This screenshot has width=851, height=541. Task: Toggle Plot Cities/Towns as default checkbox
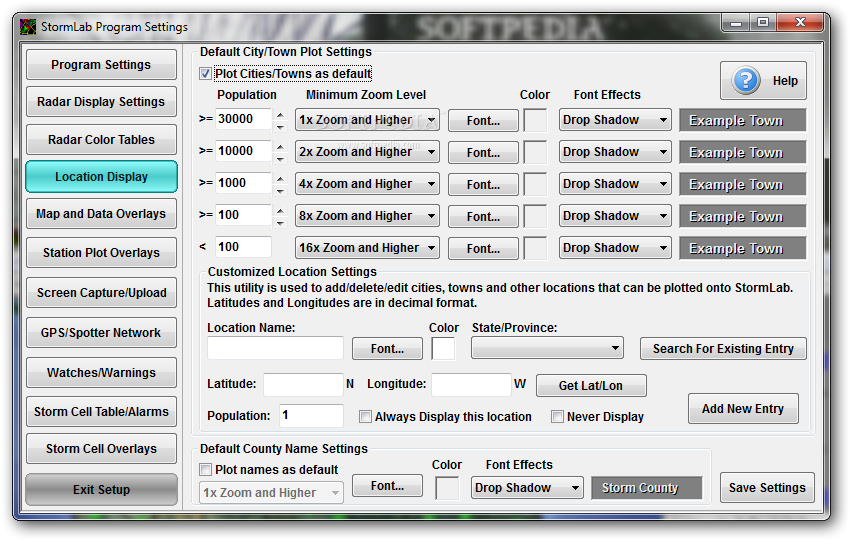click(x=205, y=74)
